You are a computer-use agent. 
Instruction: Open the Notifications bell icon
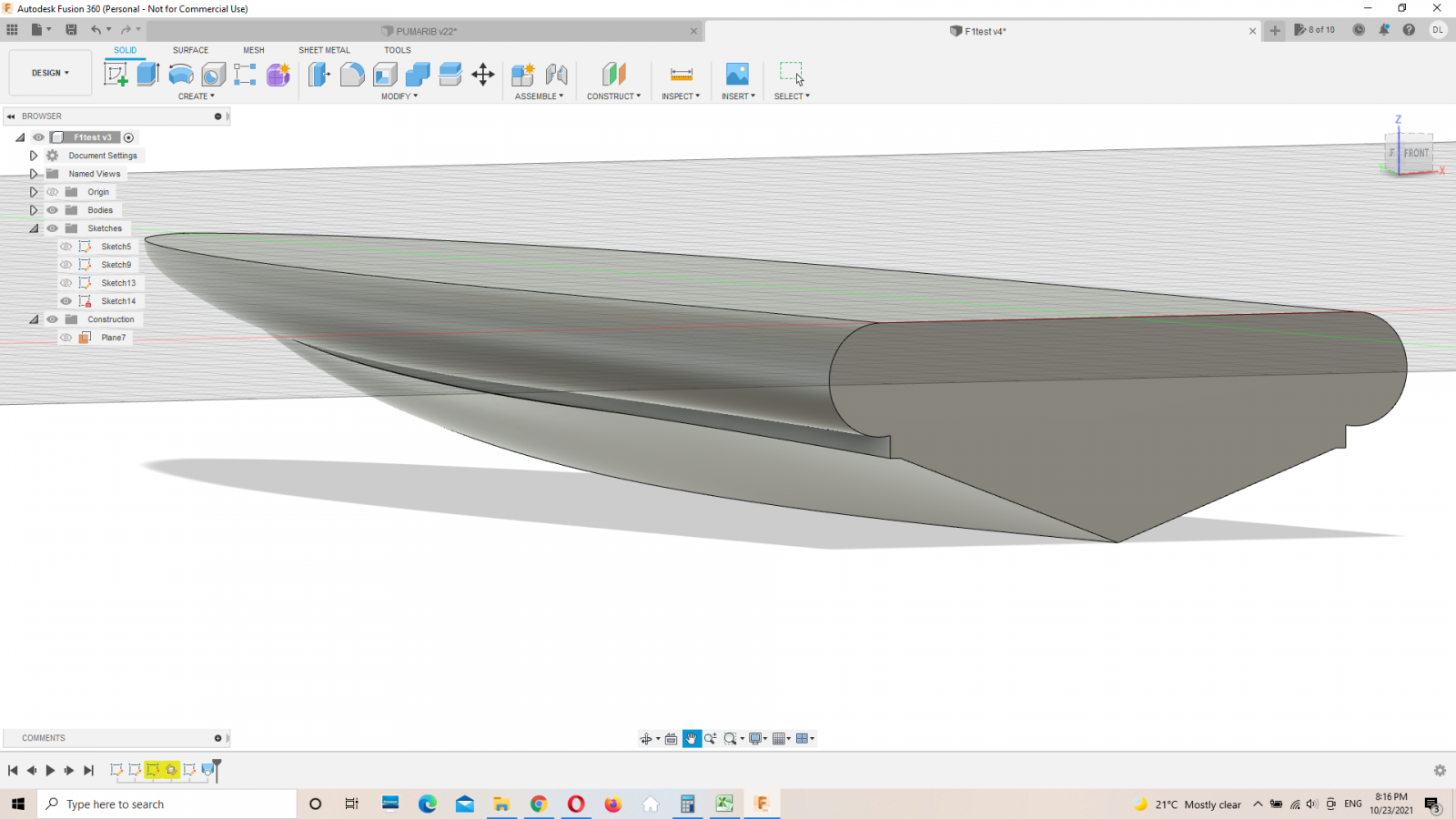click(x=1384, y=30)
